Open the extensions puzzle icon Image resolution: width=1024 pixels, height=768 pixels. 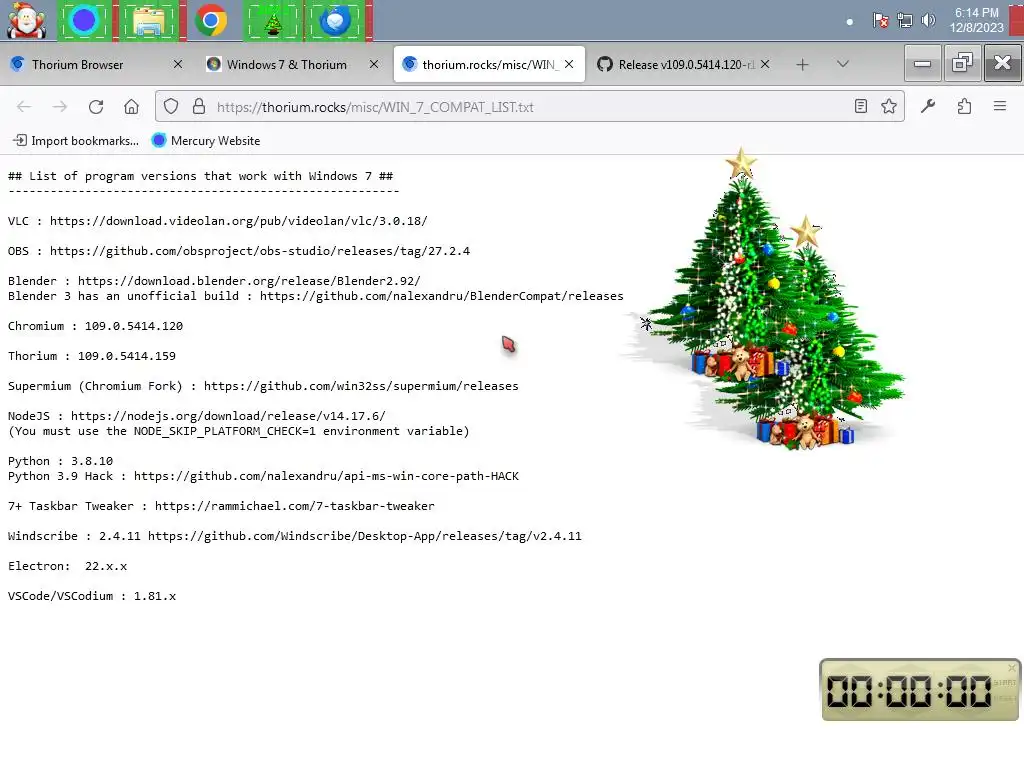tap(964, 106)
